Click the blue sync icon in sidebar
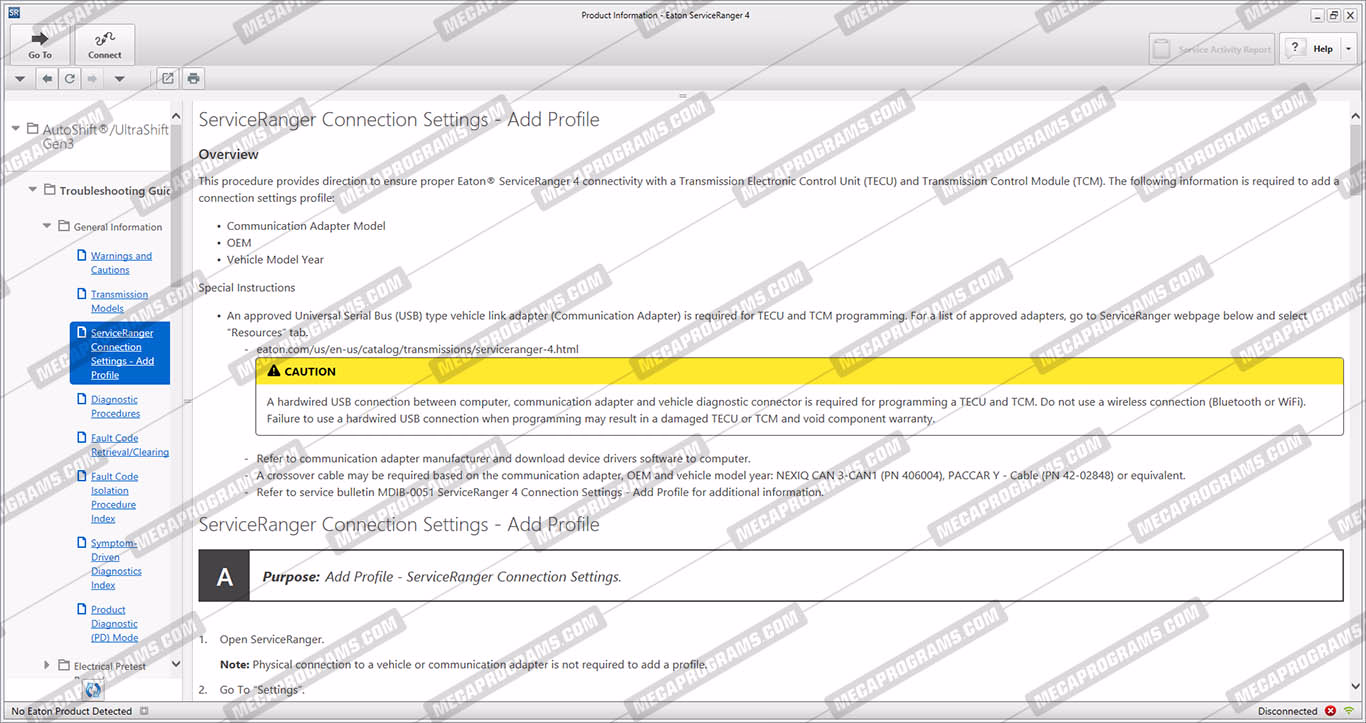Viewport: 1366px width, 723px height. pos(92,689)
